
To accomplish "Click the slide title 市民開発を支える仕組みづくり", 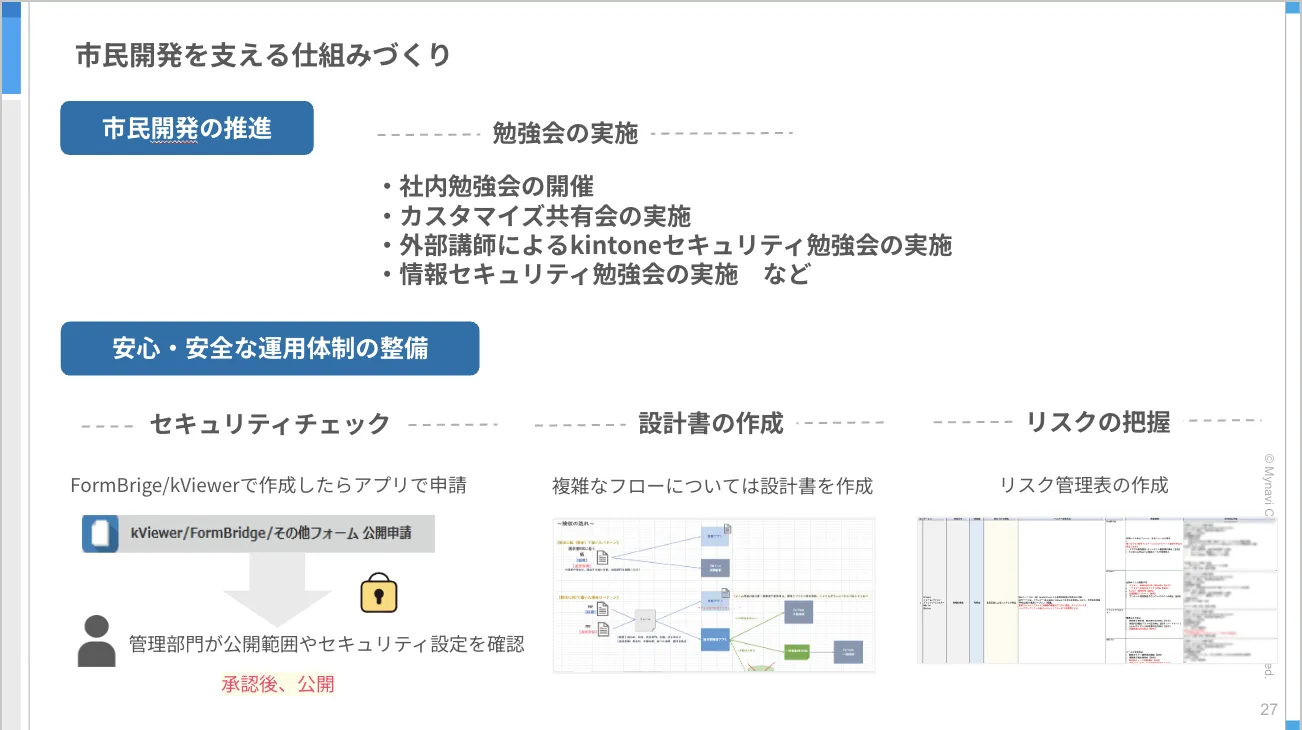I will pyautogui.click(x=264, y=55).
